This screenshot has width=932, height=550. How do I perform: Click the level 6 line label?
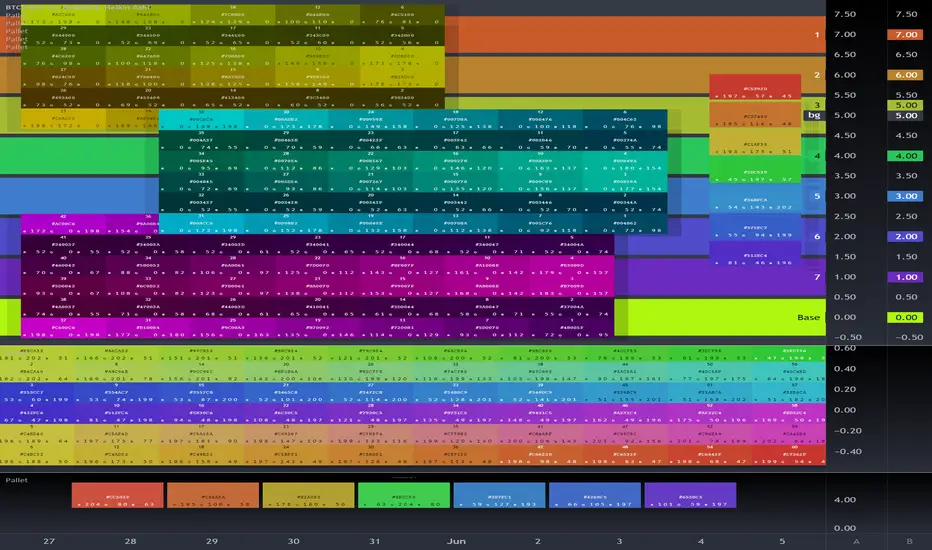pyautogui.click(x=817, y=237)
